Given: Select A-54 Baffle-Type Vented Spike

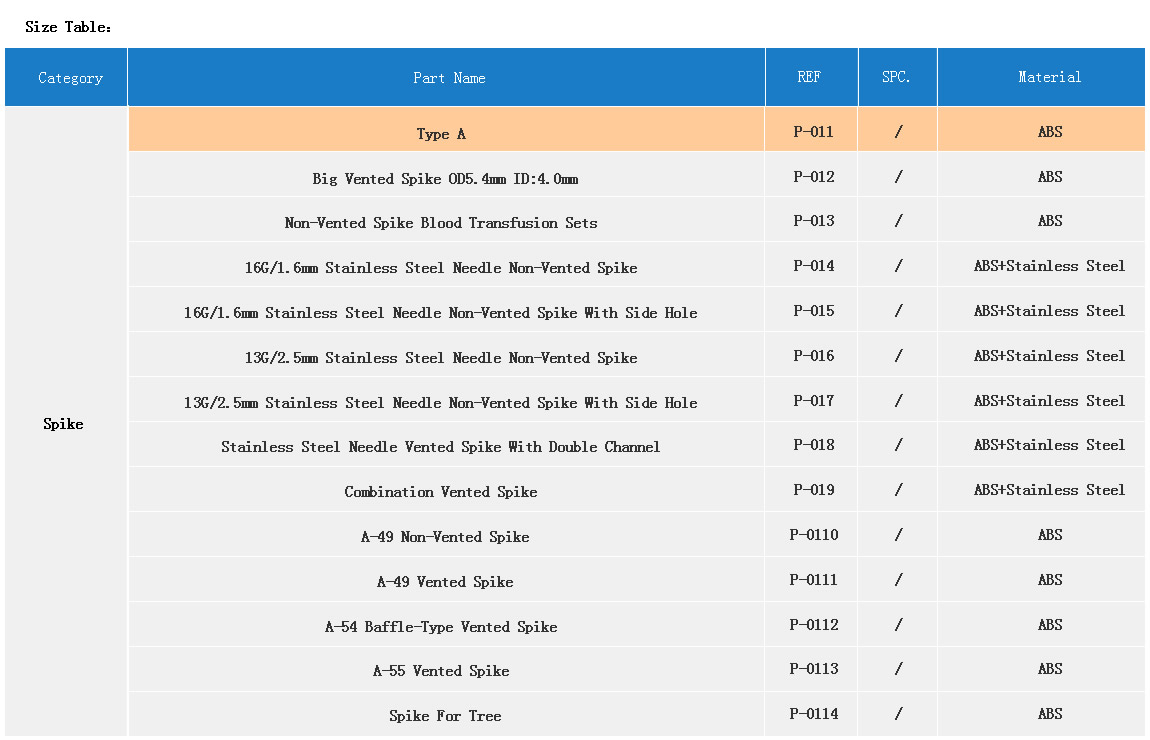Looking at the screenshot, I should [x=441, y=627].
